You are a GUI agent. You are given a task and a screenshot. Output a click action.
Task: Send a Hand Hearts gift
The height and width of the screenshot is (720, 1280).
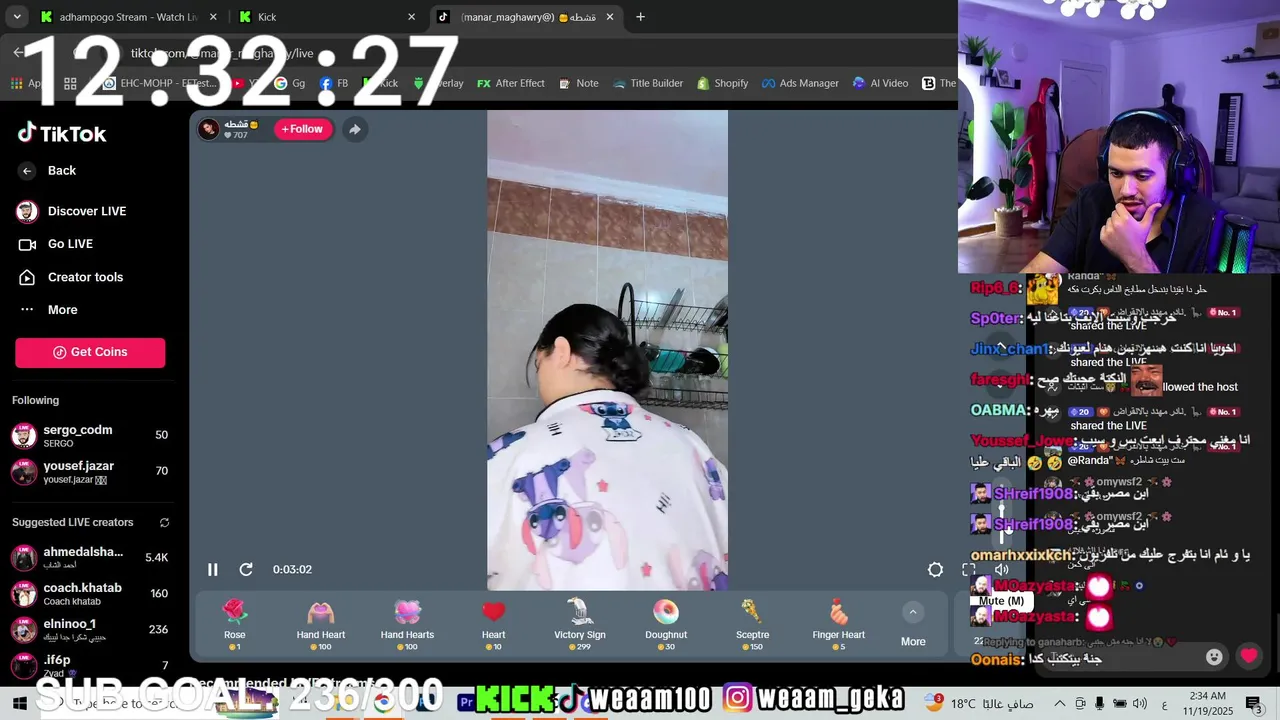[407, 624]
